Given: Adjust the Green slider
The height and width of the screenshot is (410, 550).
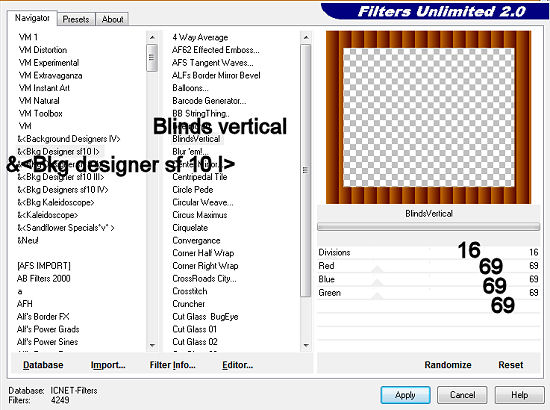Looking at the screenshot, I should click(x=428, y=293).
